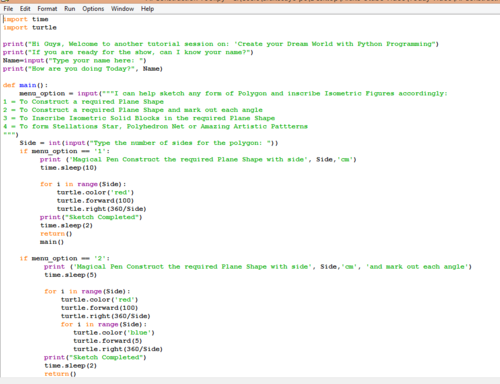Image resolution: width=500 pixels, height=384 pixels.
Task: Click the turtle.color('blue') line
Action: 114,333
